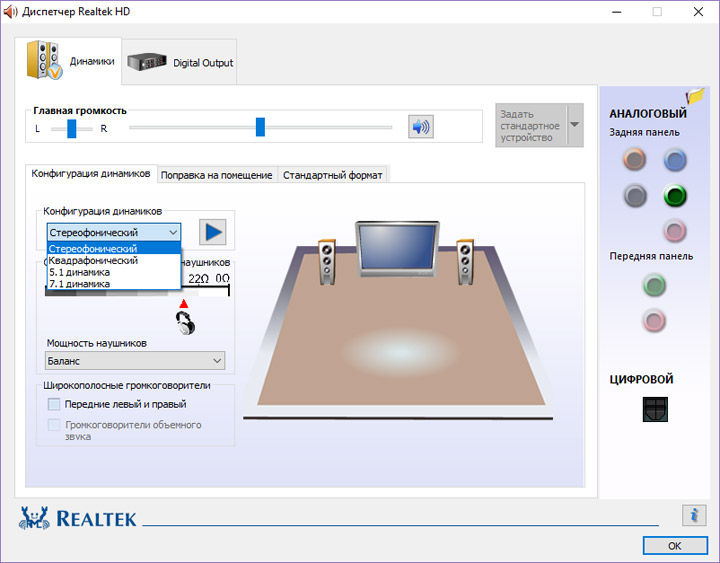Click the 22Ω impedance value
This screenshot has height=563, width=720.
point(198,279)
